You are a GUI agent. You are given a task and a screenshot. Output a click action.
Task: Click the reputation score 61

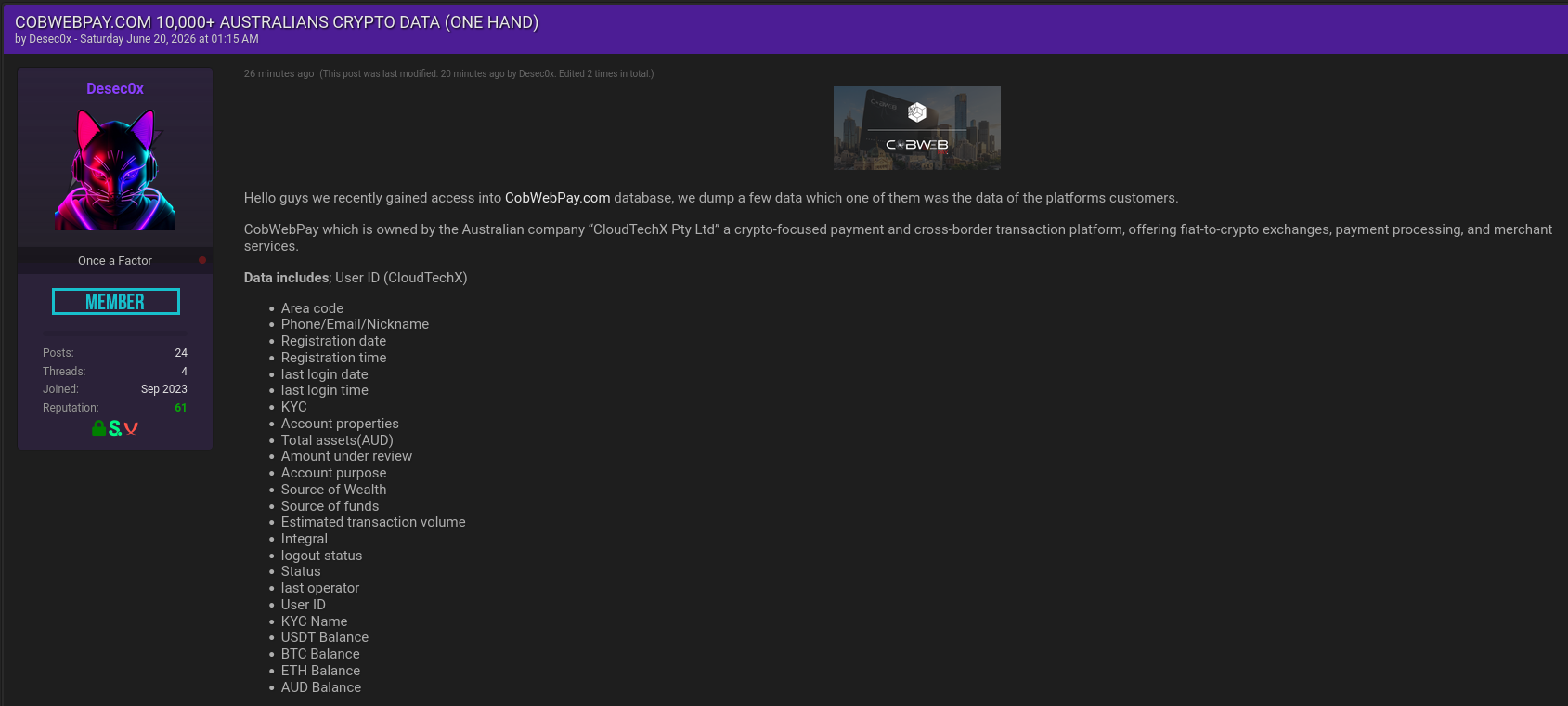(x=181, y=408)
